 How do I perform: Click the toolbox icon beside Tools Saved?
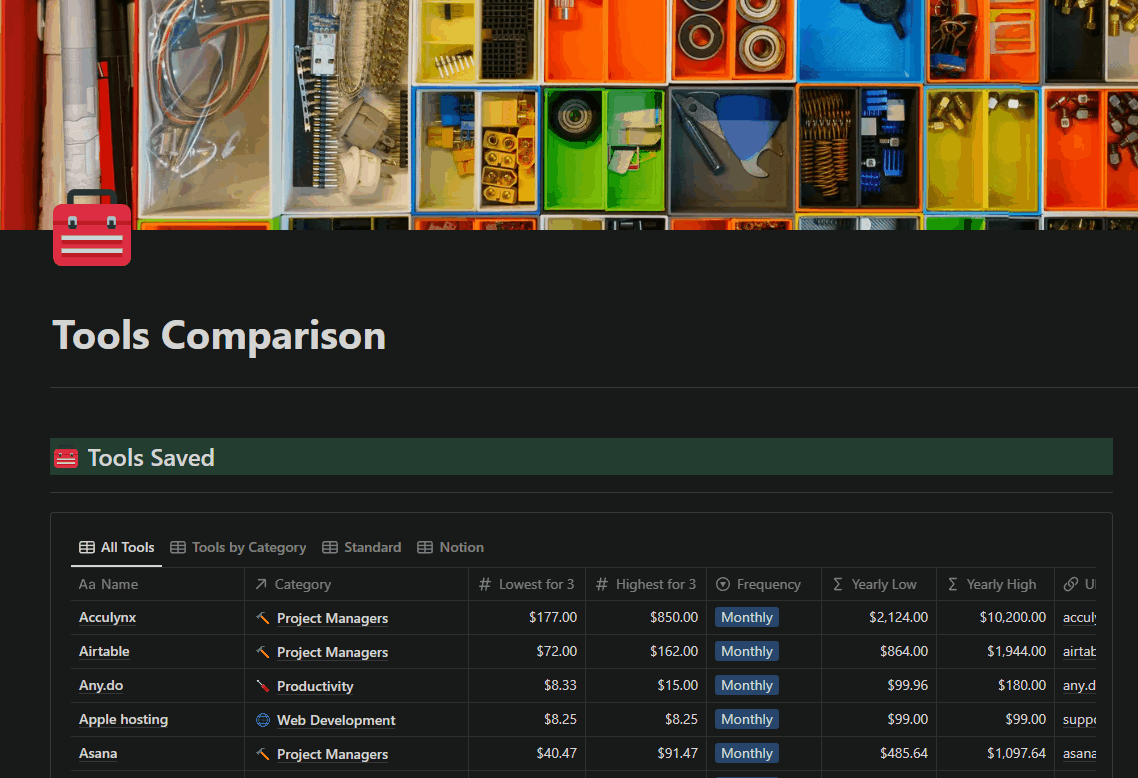pyautogui.click(x=66, y=459)
